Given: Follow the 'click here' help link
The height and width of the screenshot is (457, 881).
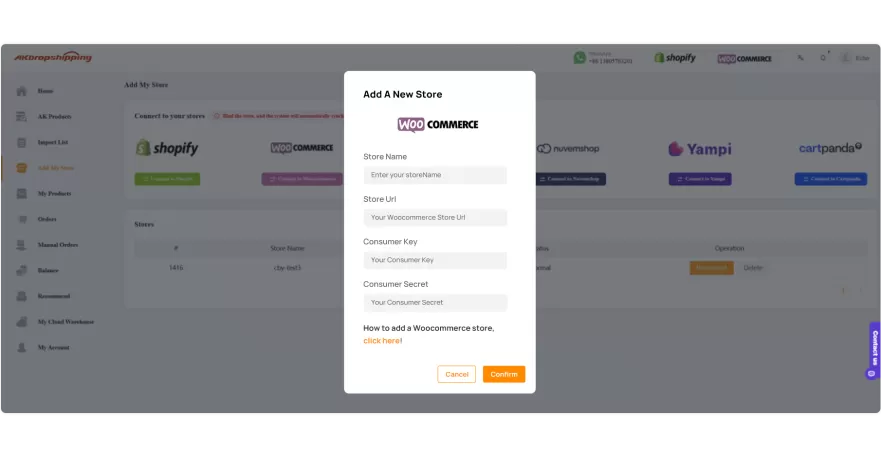Looking at the screenshot, I should pyautogui.click(x=381, y=341).
